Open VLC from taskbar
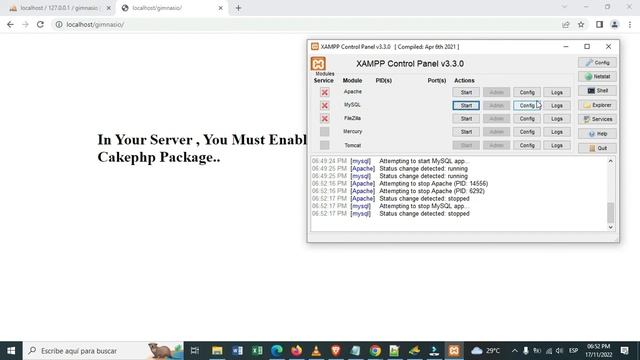Screen dimensions: 640x360 click(316, 351)
